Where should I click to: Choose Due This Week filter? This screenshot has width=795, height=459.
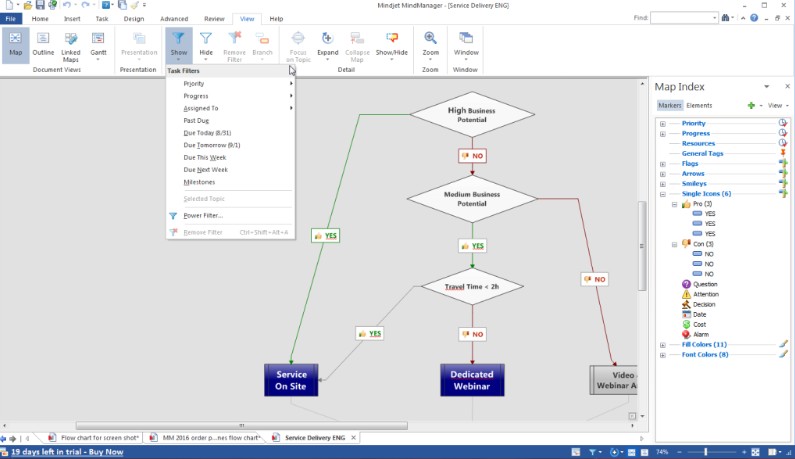click(205, 157)
